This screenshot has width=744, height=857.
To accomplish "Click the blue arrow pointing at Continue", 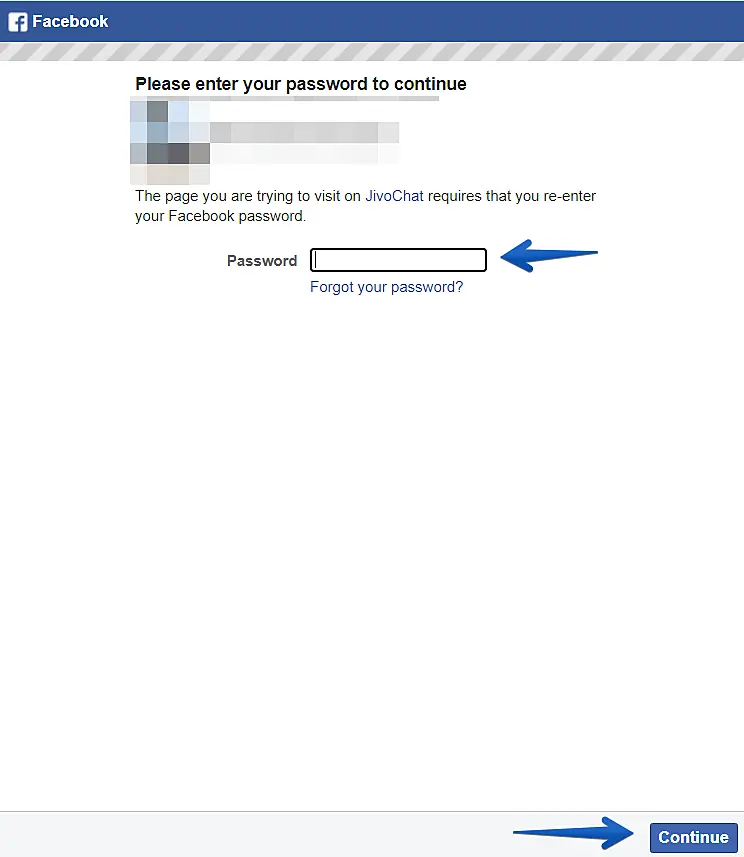I will pyautogui.click(x=573, y=833).
